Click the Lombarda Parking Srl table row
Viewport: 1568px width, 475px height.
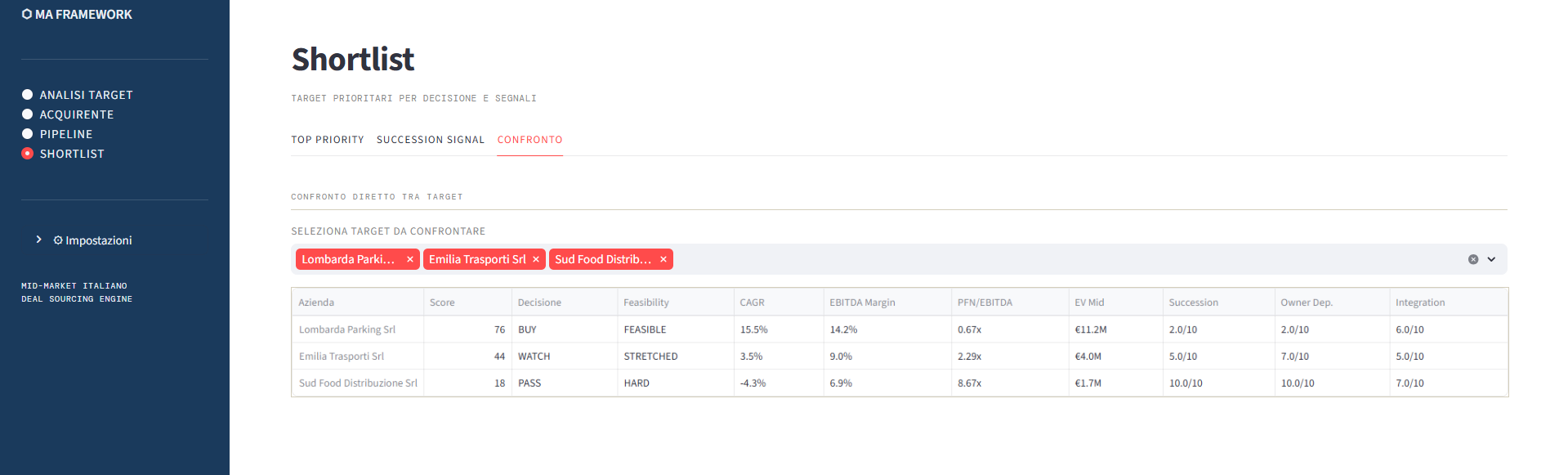(347, 329)
